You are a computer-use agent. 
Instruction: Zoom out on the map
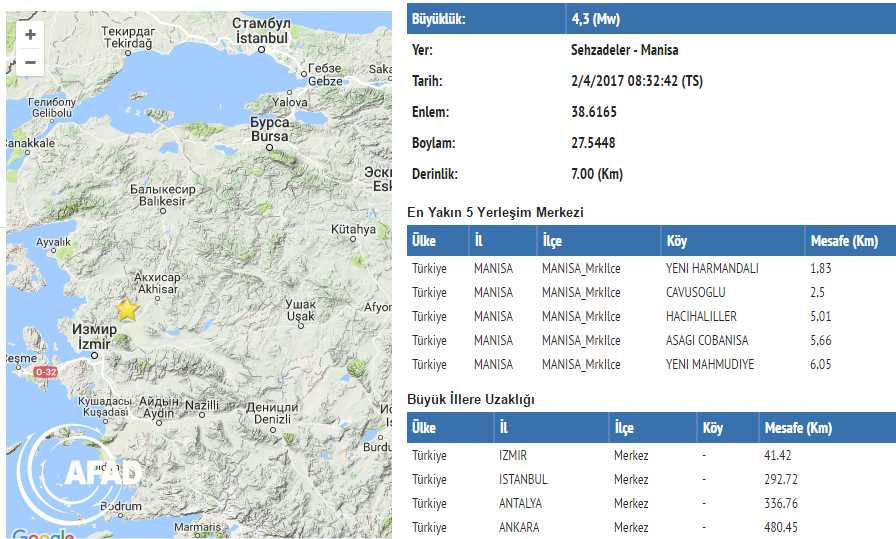click(x=30, y=62)
